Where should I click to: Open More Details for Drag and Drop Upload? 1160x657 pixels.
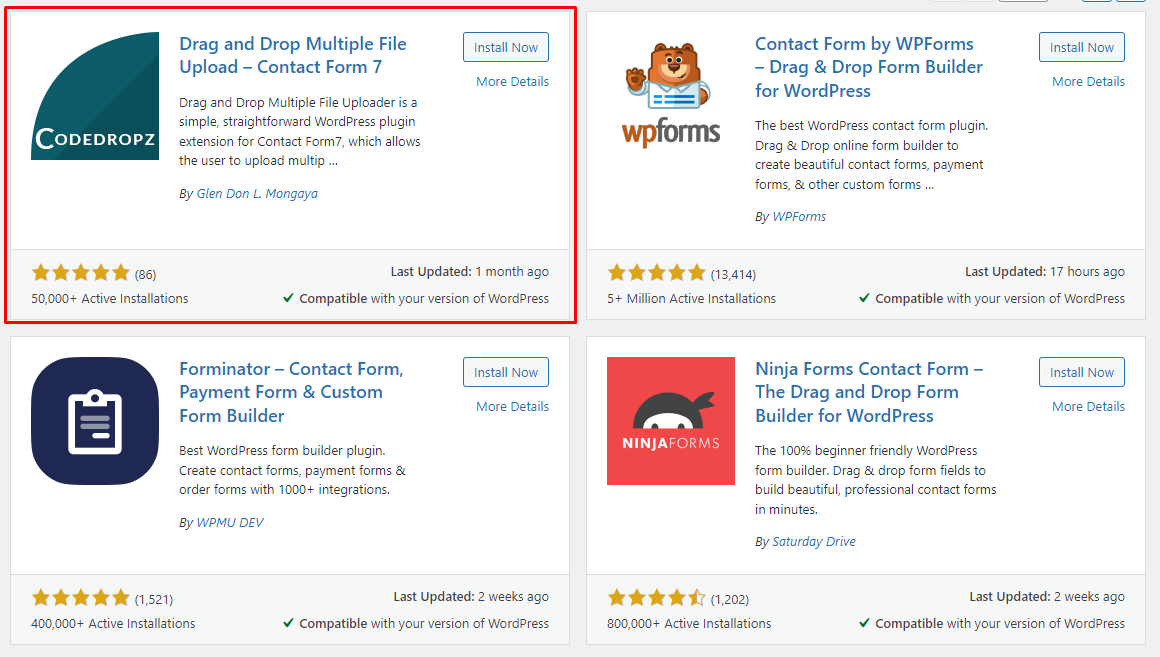[513, 81]
